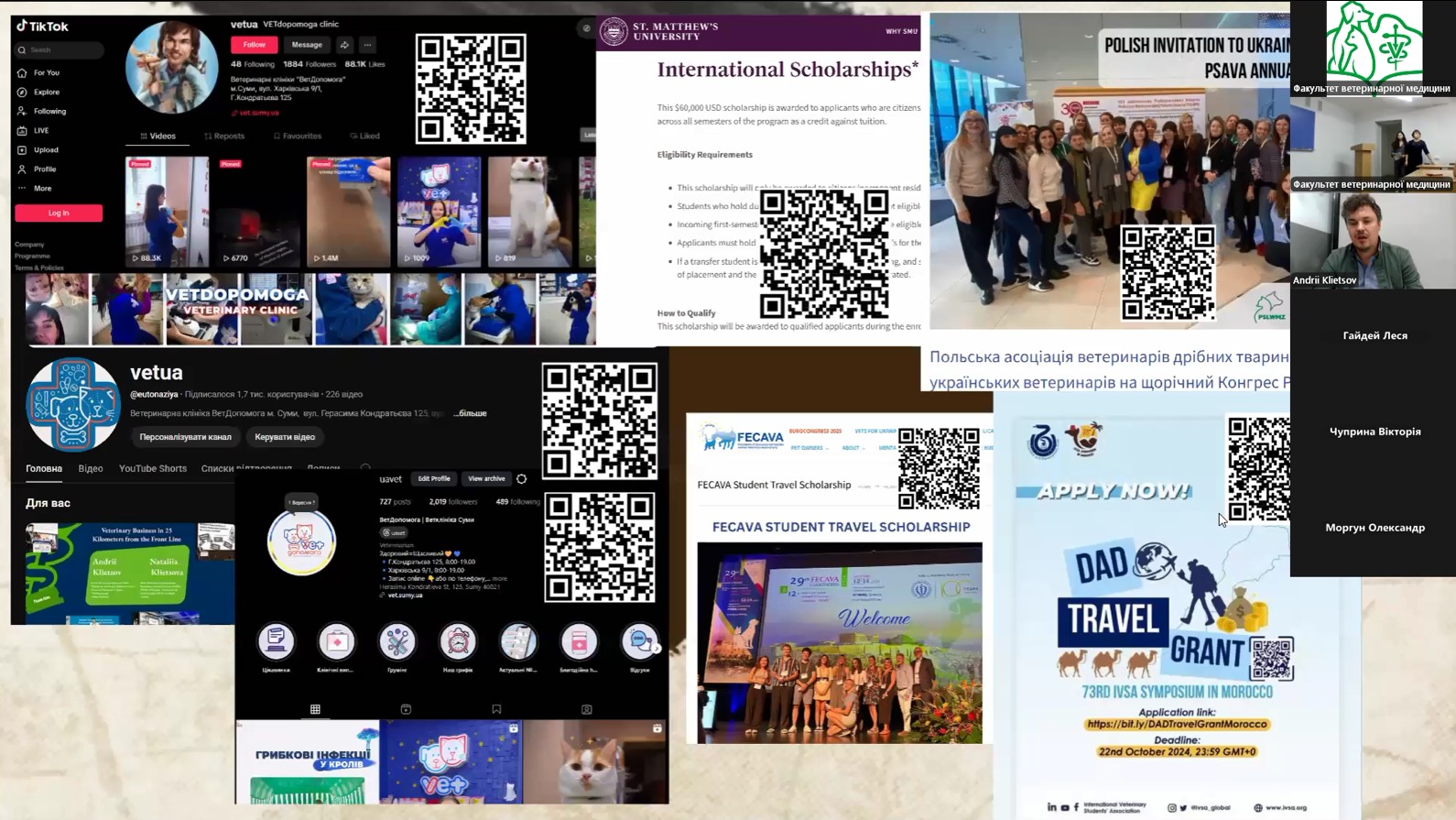The height and width of the screenshot is (820, 1456).
Task: Open the three-dots menu on TikTok profile
Action: (x=367, y=44)
